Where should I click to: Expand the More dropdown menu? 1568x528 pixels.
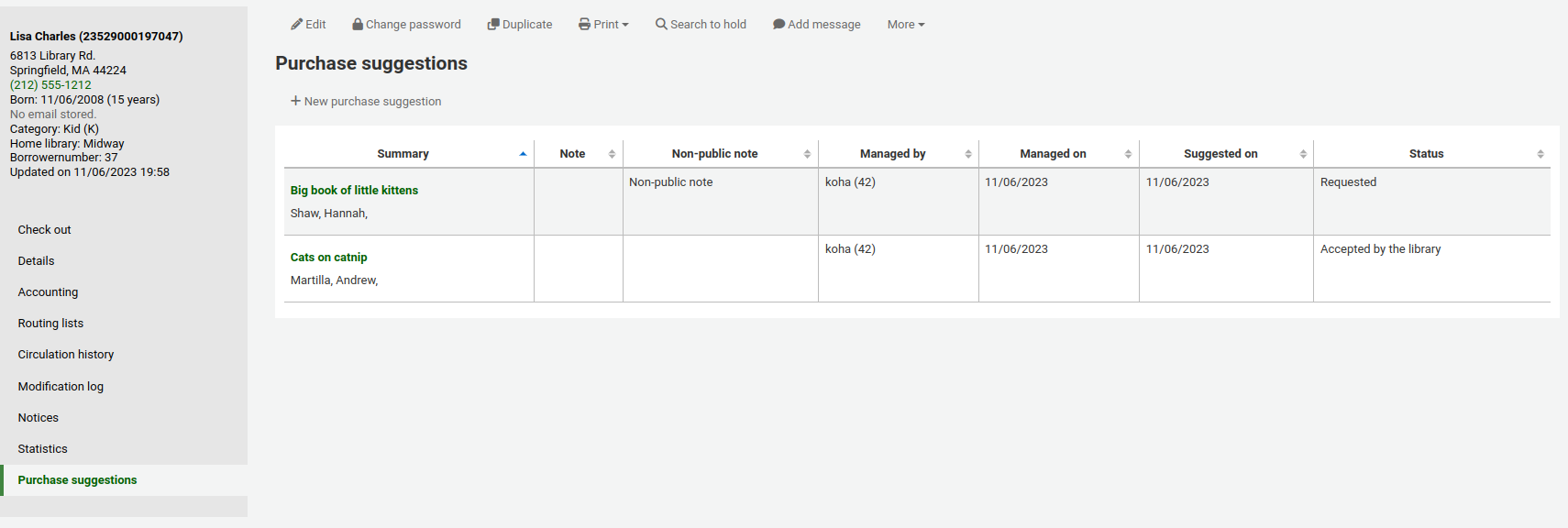[905, 25]
